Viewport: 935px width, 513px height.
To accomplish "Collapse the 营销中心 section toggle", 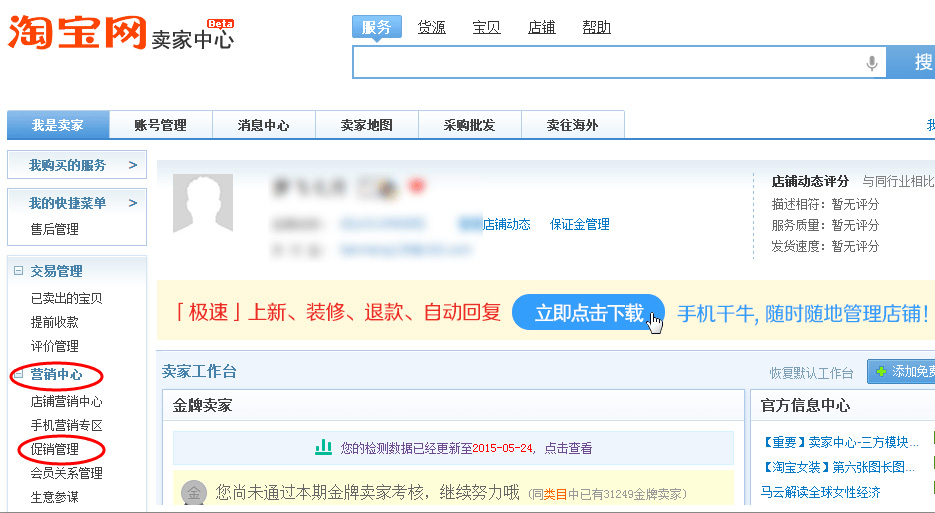I will (18, 375).
